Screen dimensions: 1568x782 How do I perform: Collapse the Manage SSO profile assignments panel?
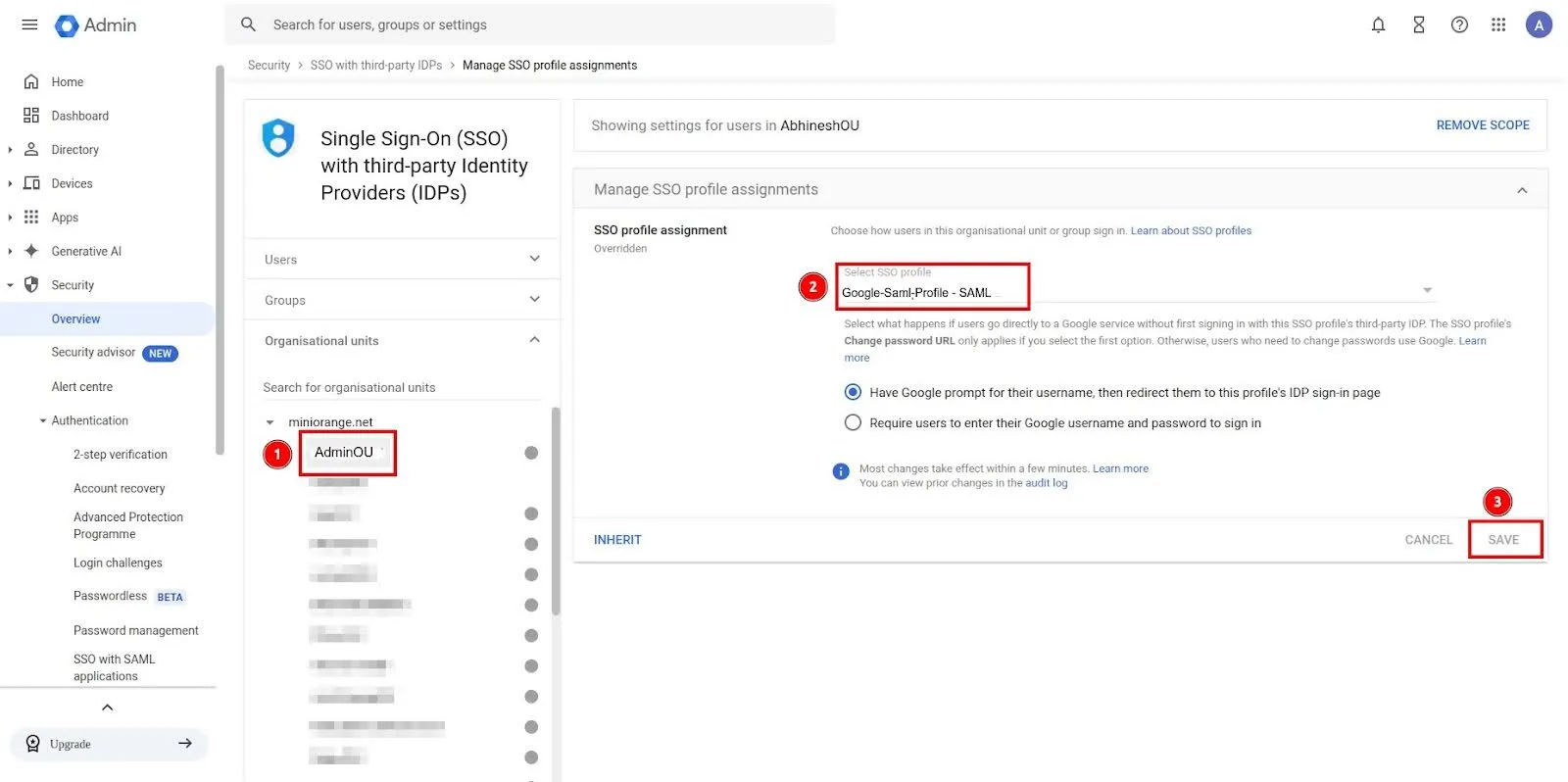tap(1522, 190)
